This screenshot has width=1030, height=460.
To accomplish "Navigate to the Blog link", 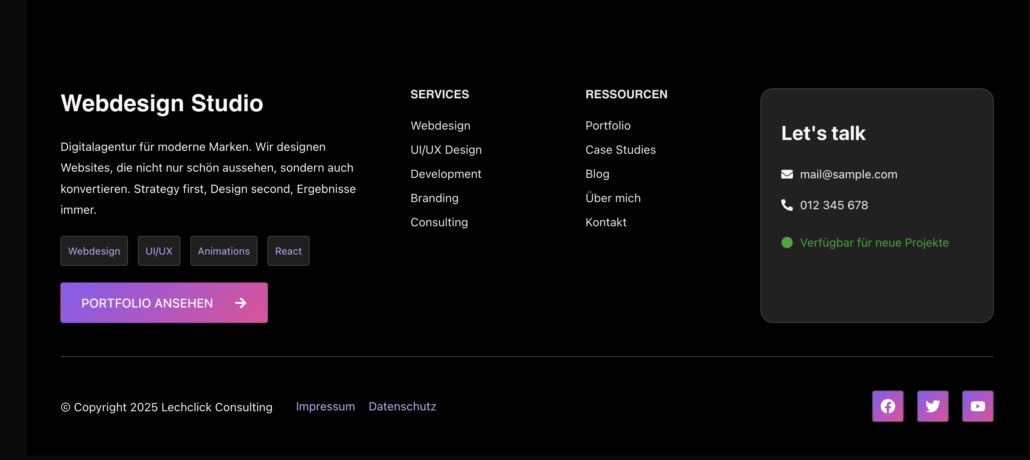I will coord(597,174).
